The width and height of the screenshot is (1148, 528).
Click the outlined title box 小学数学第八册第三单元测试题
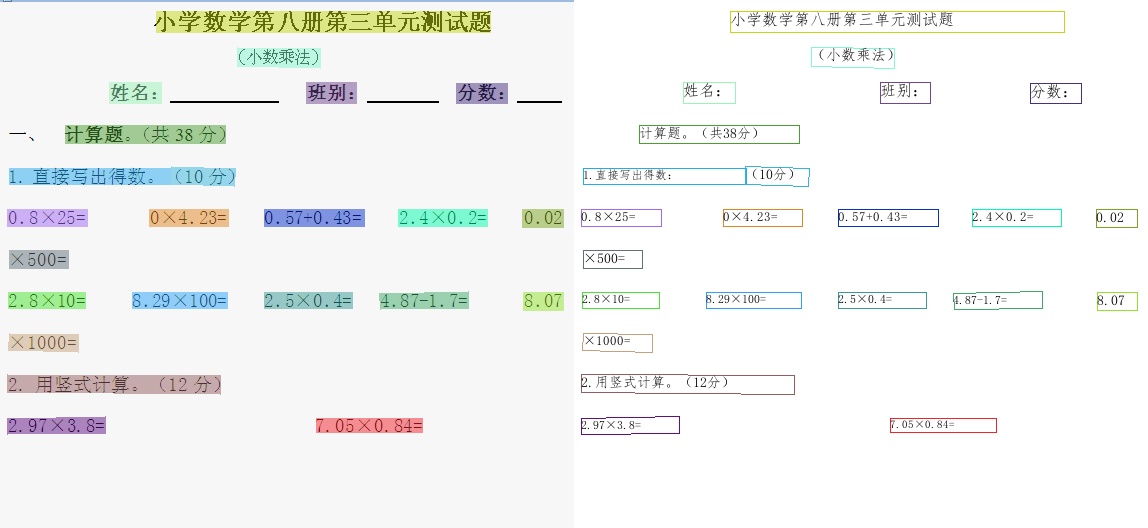896,22
